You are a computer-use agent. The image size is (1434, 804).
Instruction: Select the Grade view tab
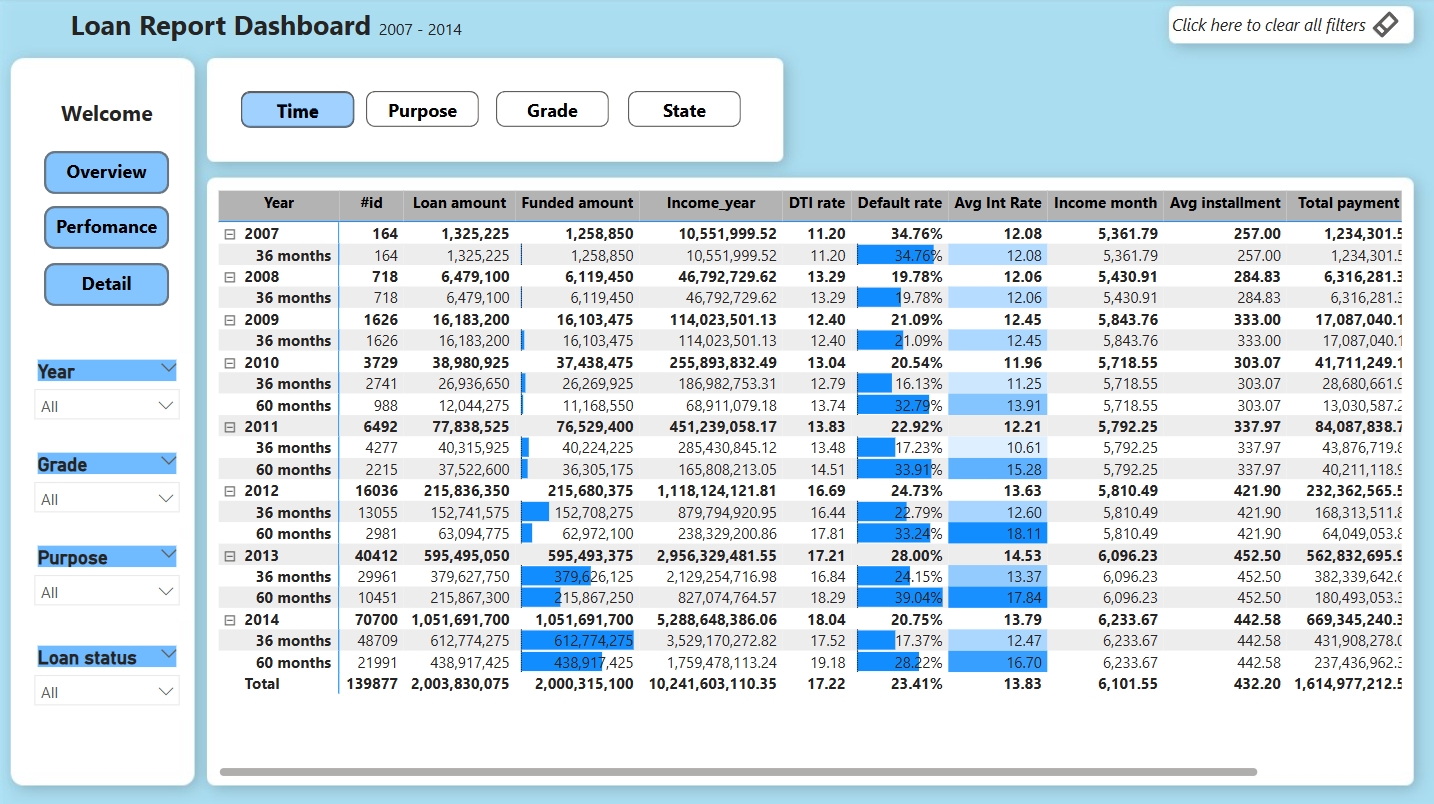point(552,110)
